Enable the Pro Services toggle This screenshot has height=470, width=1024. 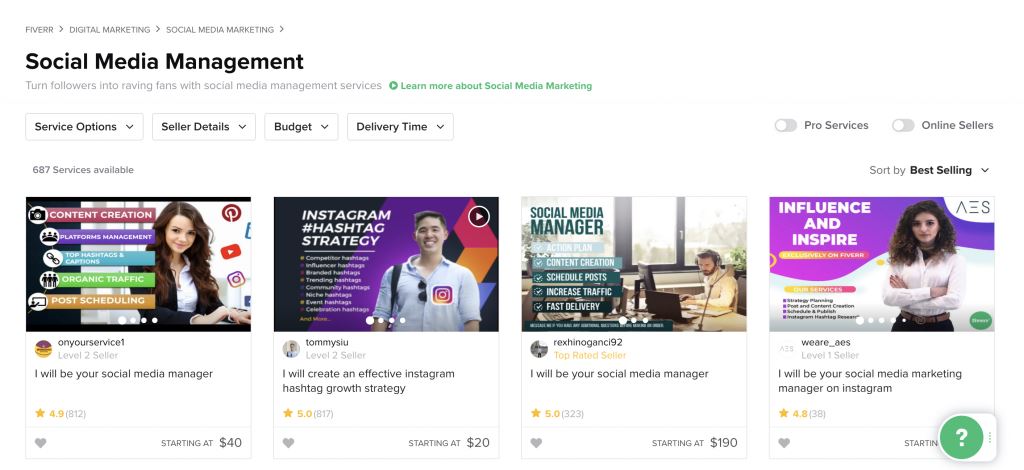(x=786, y=126)
